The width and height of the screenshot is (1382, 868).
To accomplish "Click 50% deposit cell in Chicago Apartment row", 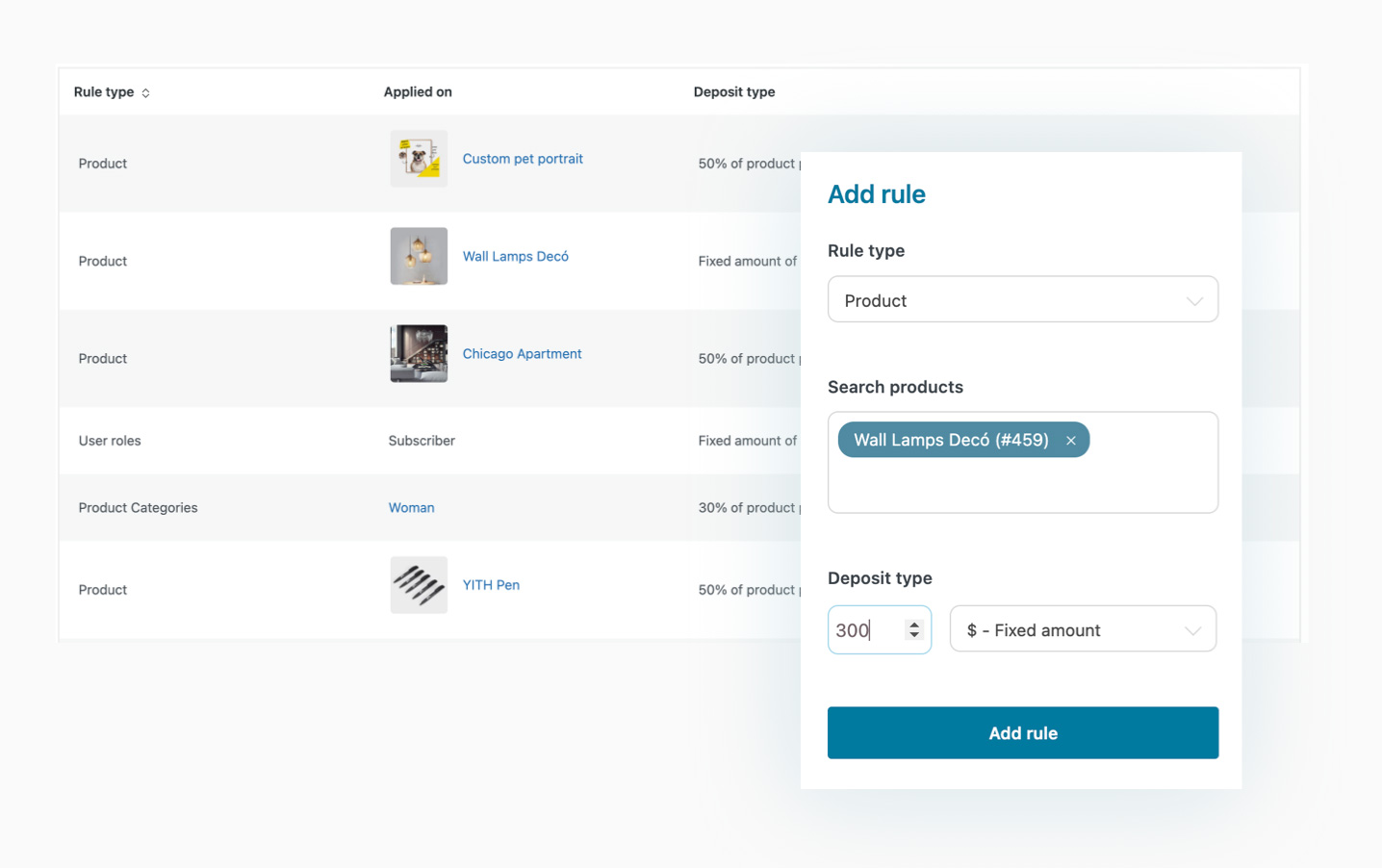I will (x=749, y=359).
